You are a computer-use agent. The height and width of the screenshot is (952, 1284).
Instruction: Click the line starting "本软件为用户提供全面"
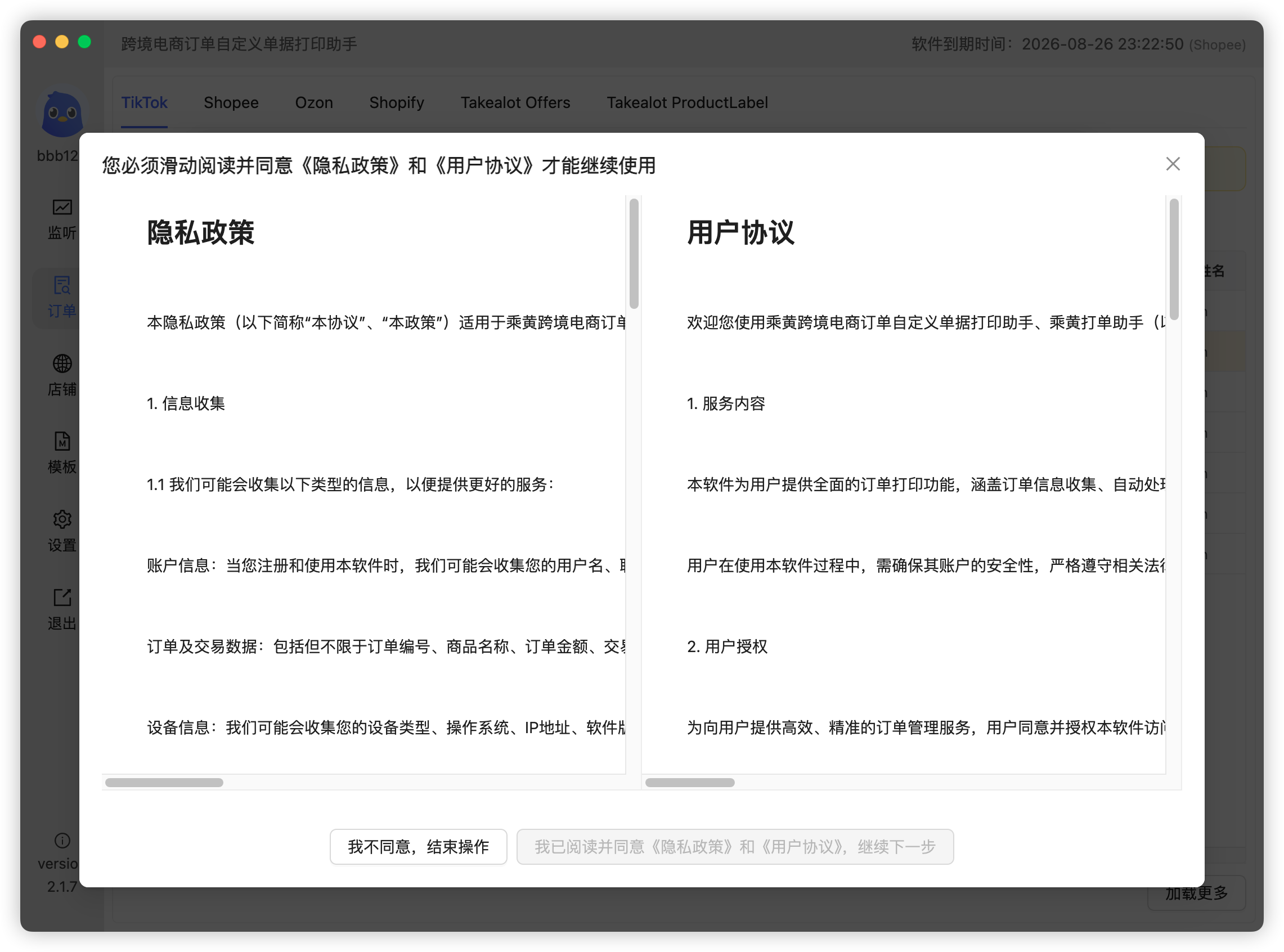pyautogui.click(x=926, y=484)
